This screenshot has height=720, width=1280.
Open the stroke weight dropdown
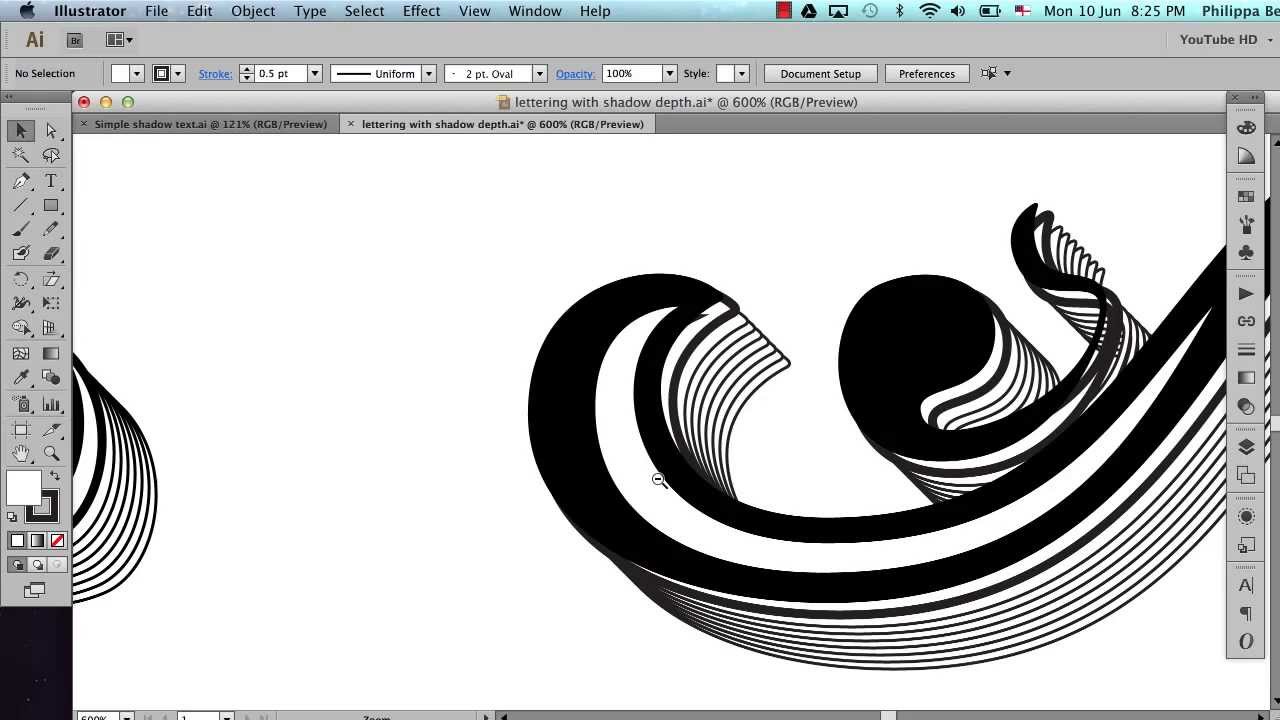(314, 74)
